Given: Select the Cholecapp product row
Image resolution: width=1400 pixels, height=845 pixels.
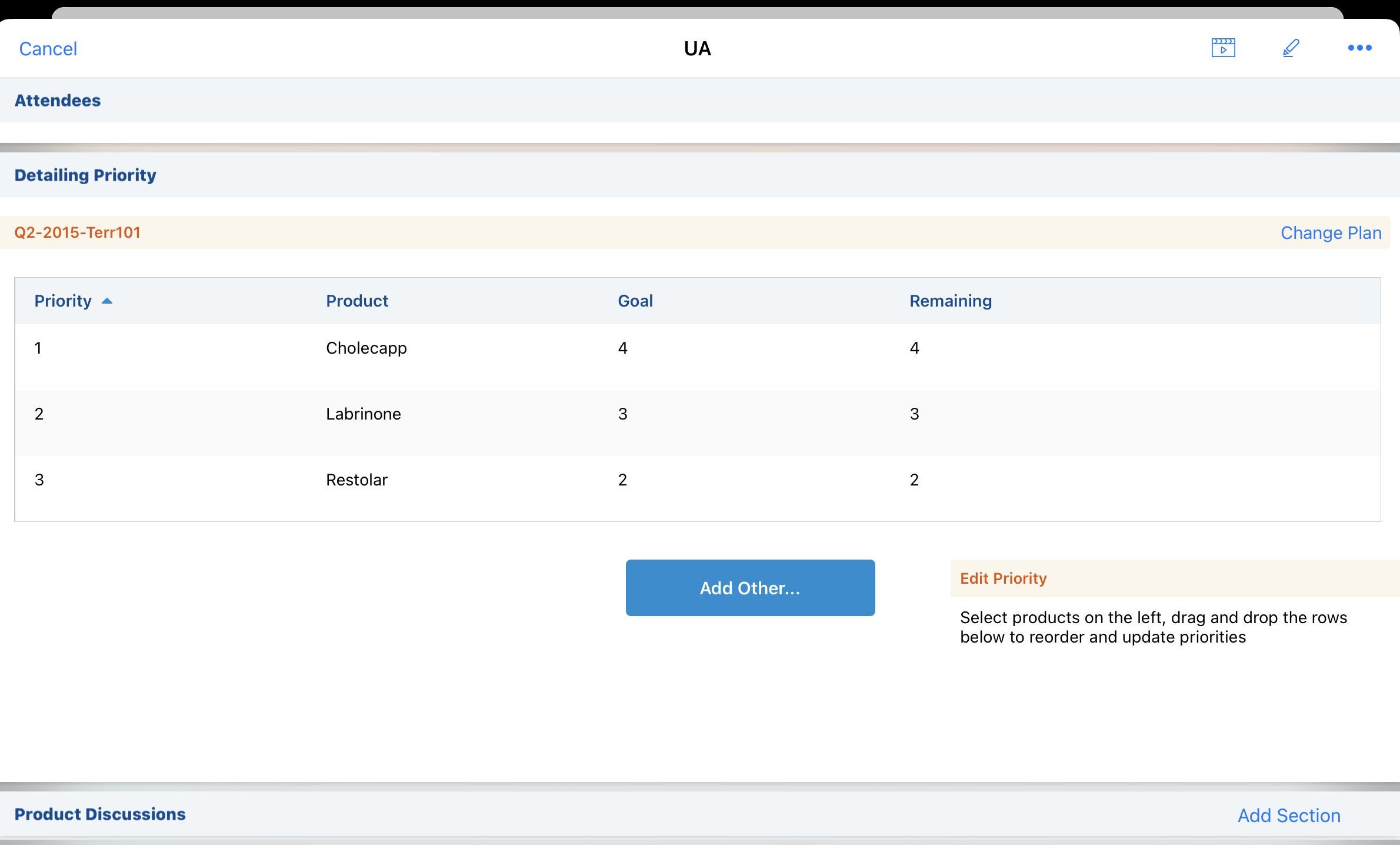Looking at the screenshot, I should [366, 348].
